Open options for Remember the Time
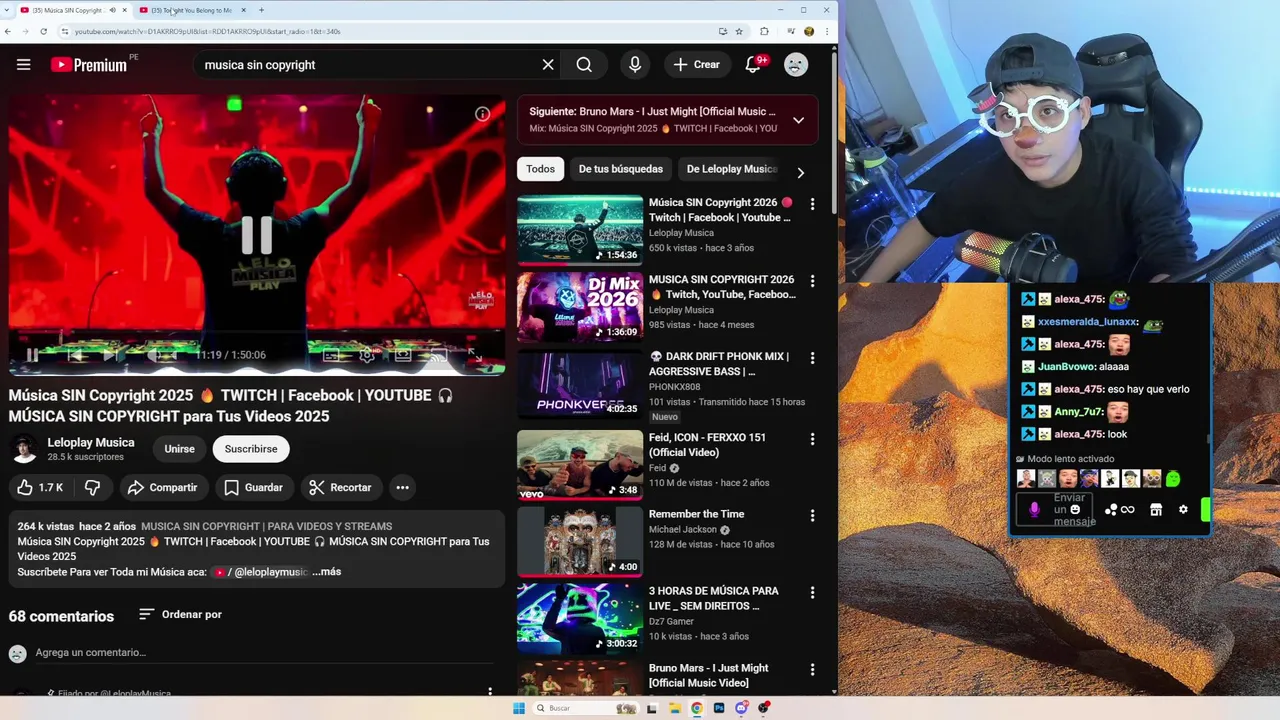The height and width of the screenshot is (720, 1280). point(812,516)
